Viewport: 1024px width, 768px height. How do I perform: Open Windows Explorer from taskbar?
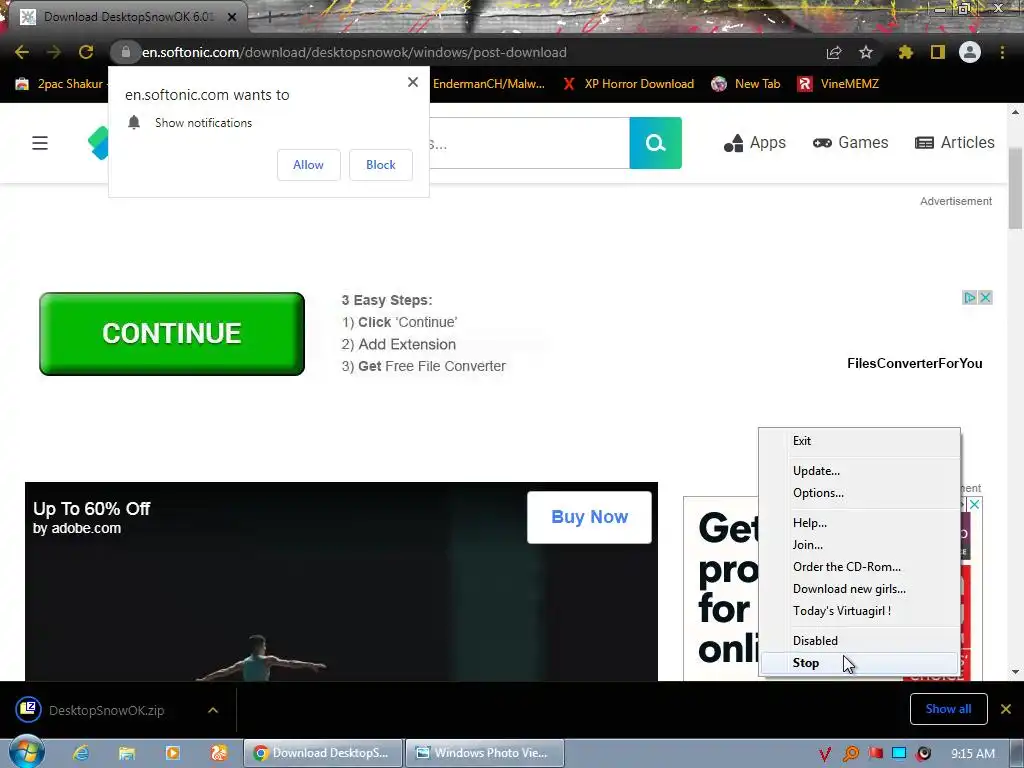(x=127, y=754)
